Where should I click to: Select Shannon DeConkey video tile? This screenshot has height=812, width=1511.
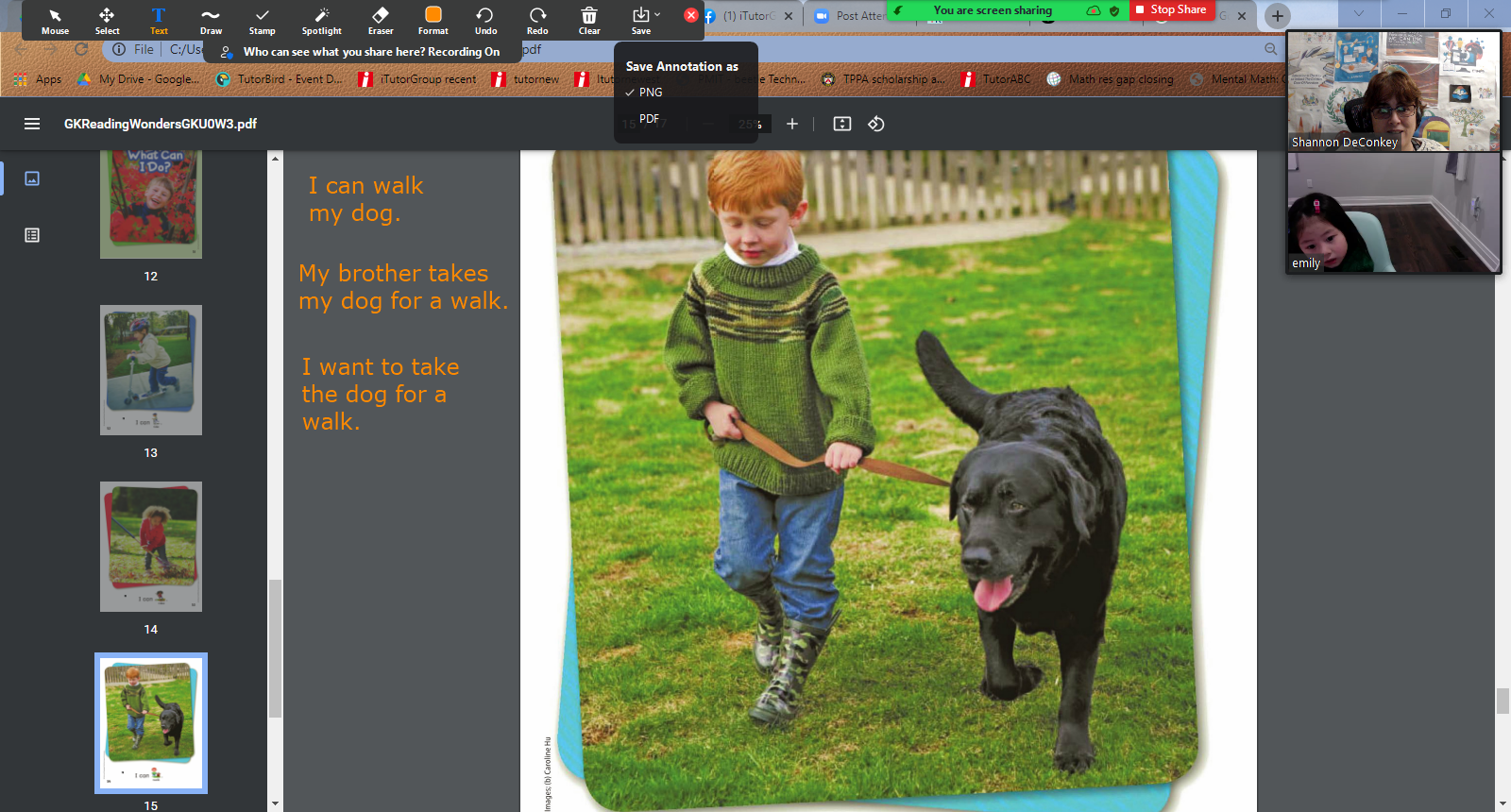1394,91
